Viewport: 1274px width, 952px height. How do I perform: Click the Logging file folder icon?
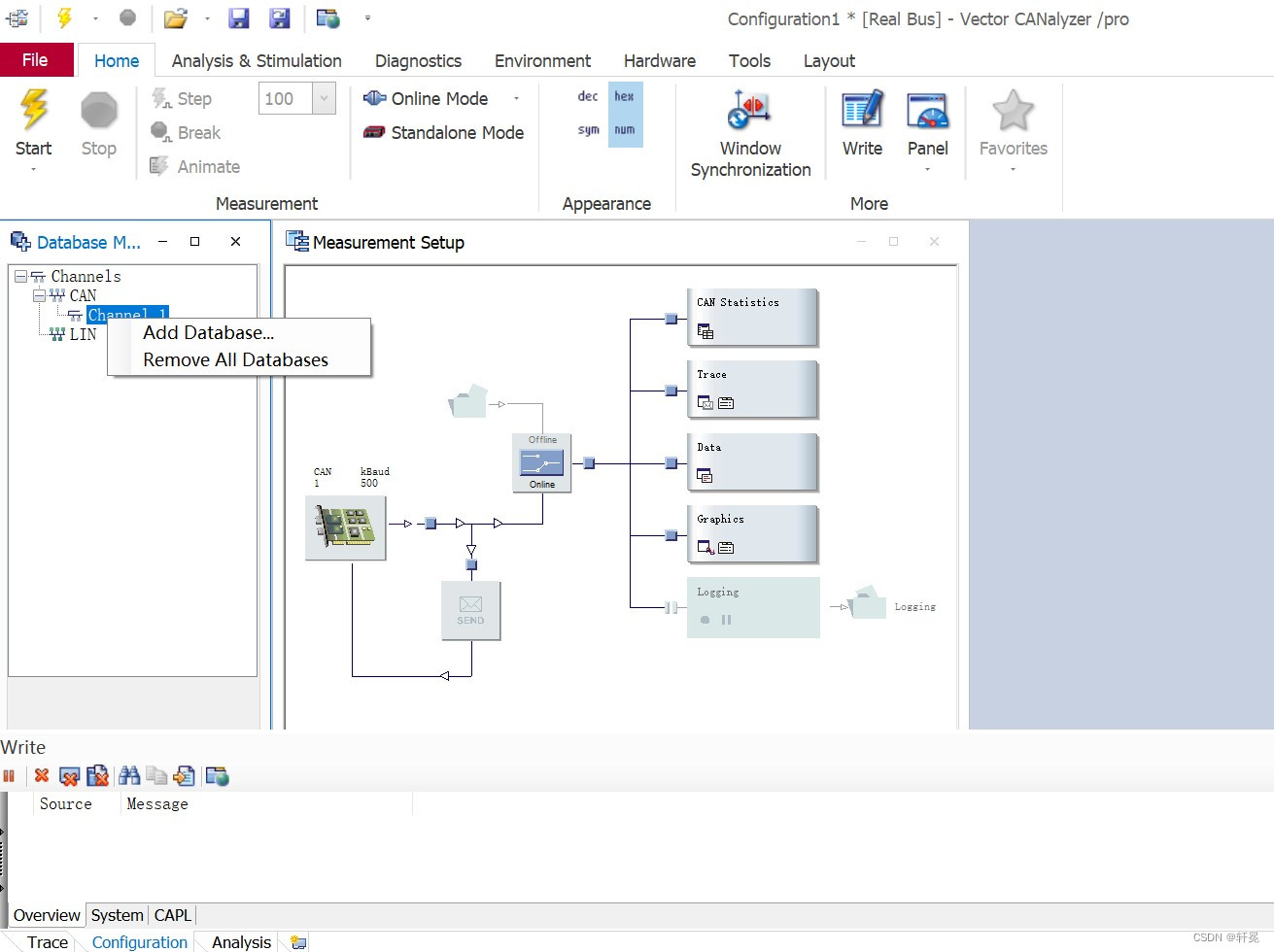point(868,602)
